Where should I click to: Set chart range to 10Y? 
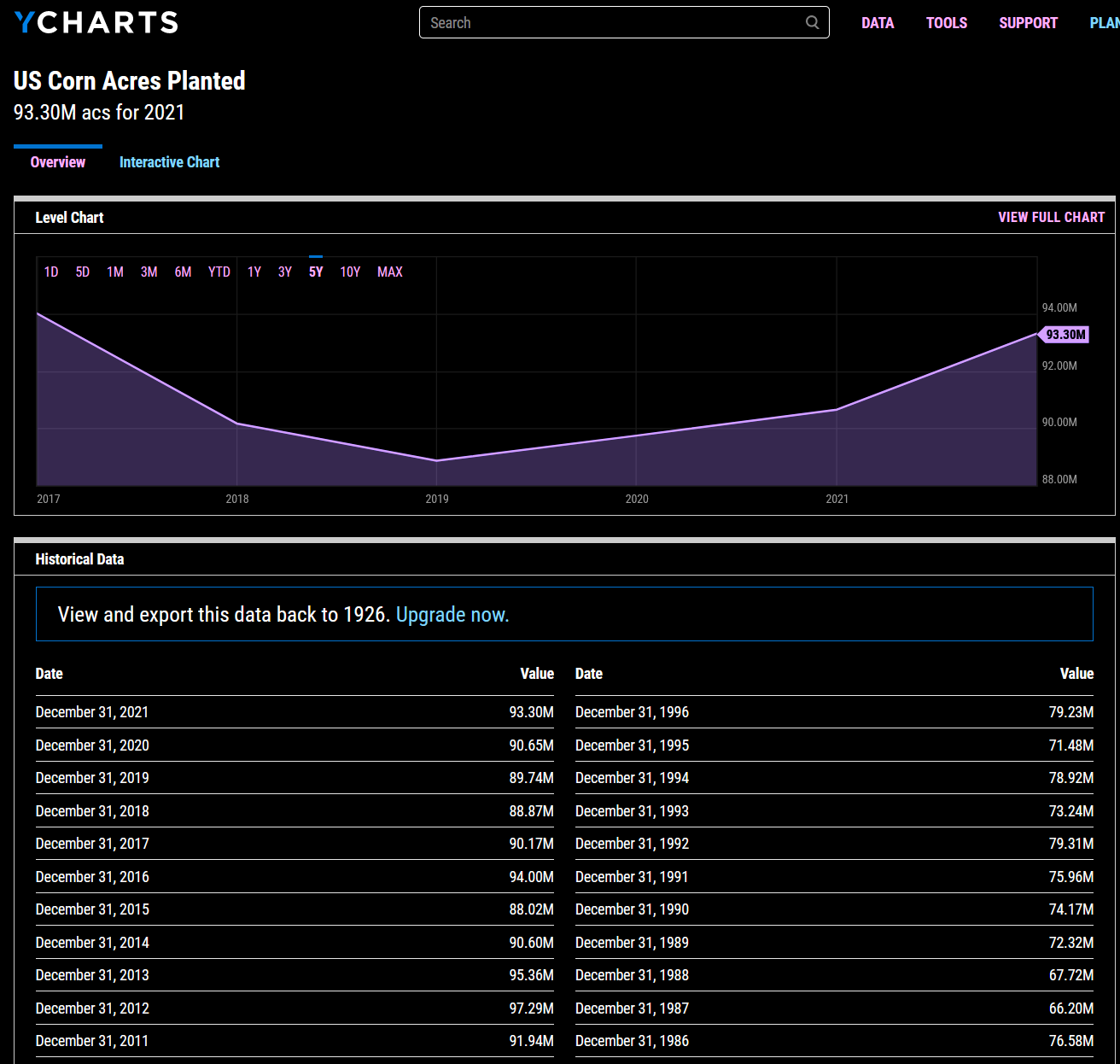[350, 272]
